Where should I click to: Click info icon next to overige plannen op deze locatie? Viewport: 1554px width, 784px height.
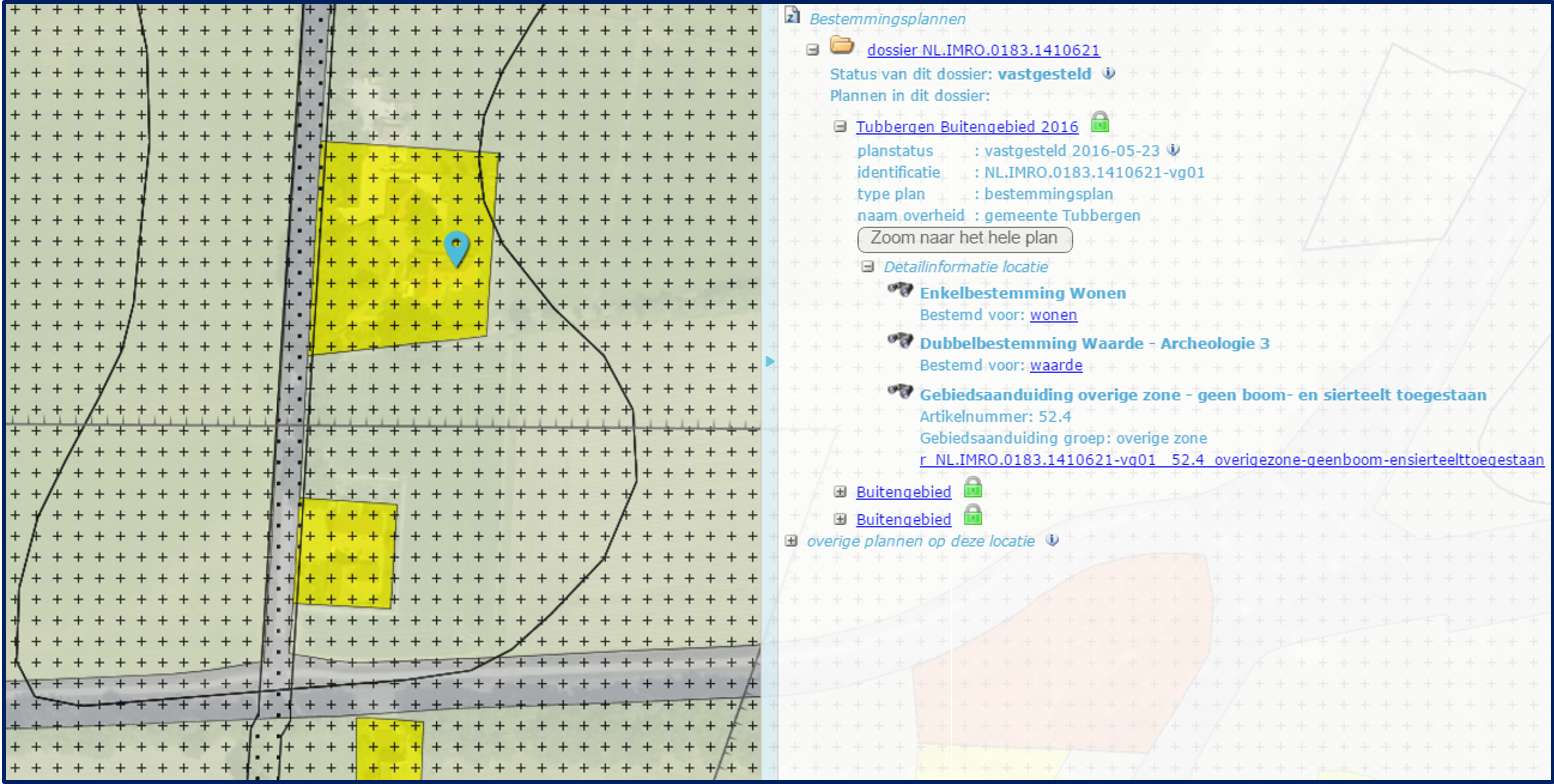click(1052, 540)
